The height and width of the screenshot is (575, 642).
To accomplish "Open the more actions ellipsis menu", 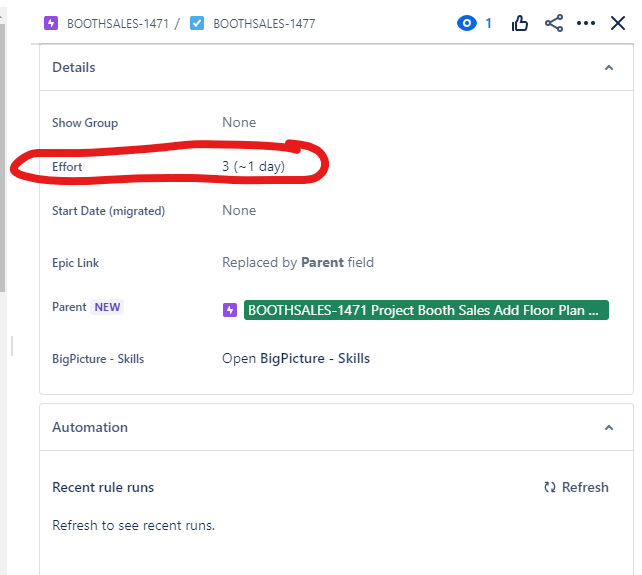I will point(586,23).
